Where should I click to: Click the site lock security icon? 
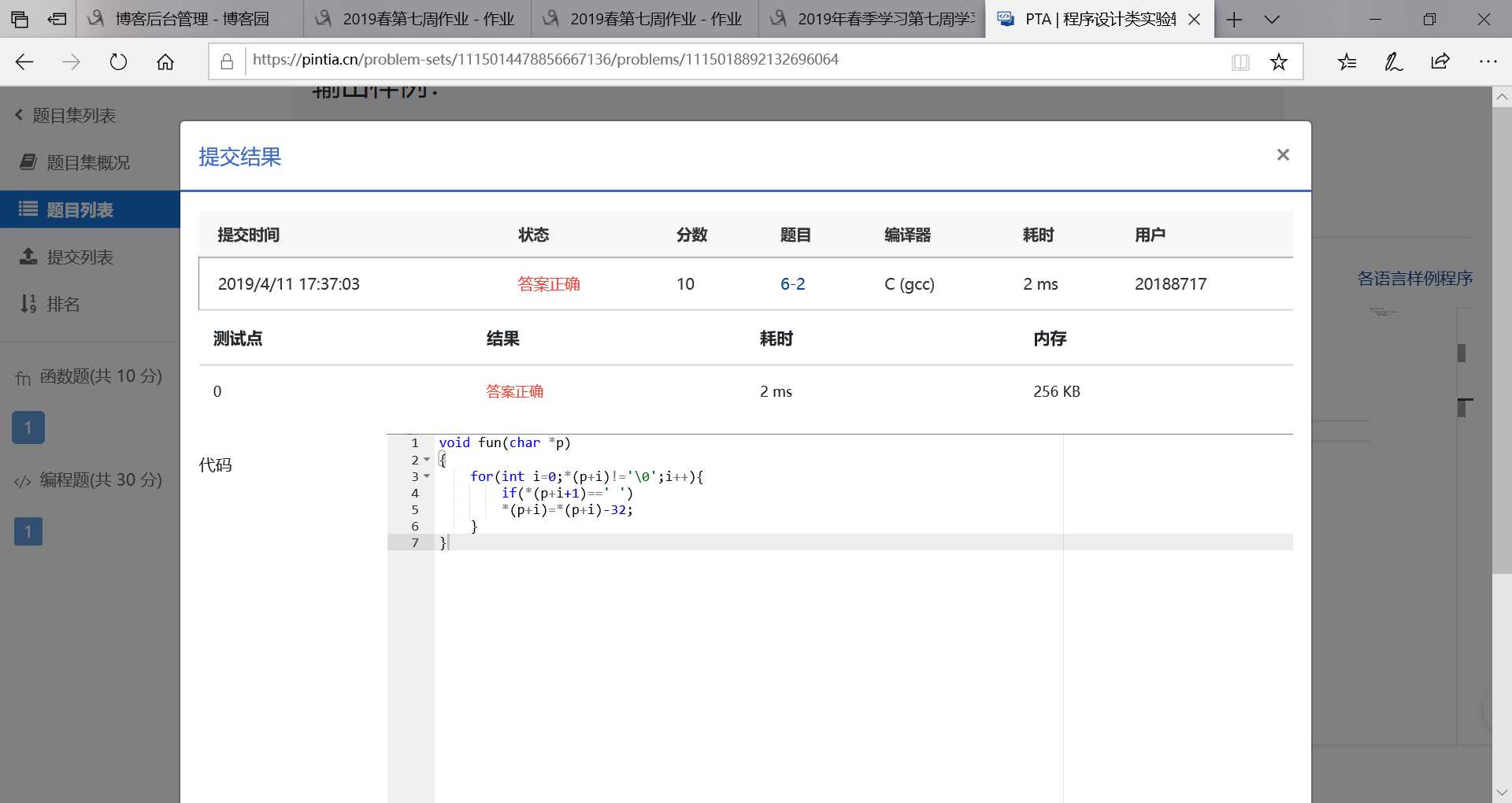[227, 61]
